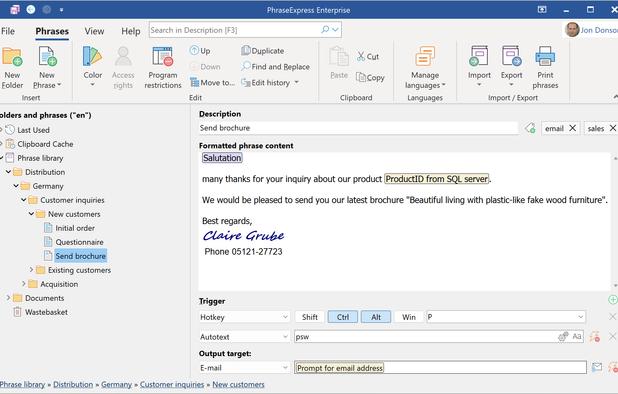Click the add tag icon

[530, 128]
